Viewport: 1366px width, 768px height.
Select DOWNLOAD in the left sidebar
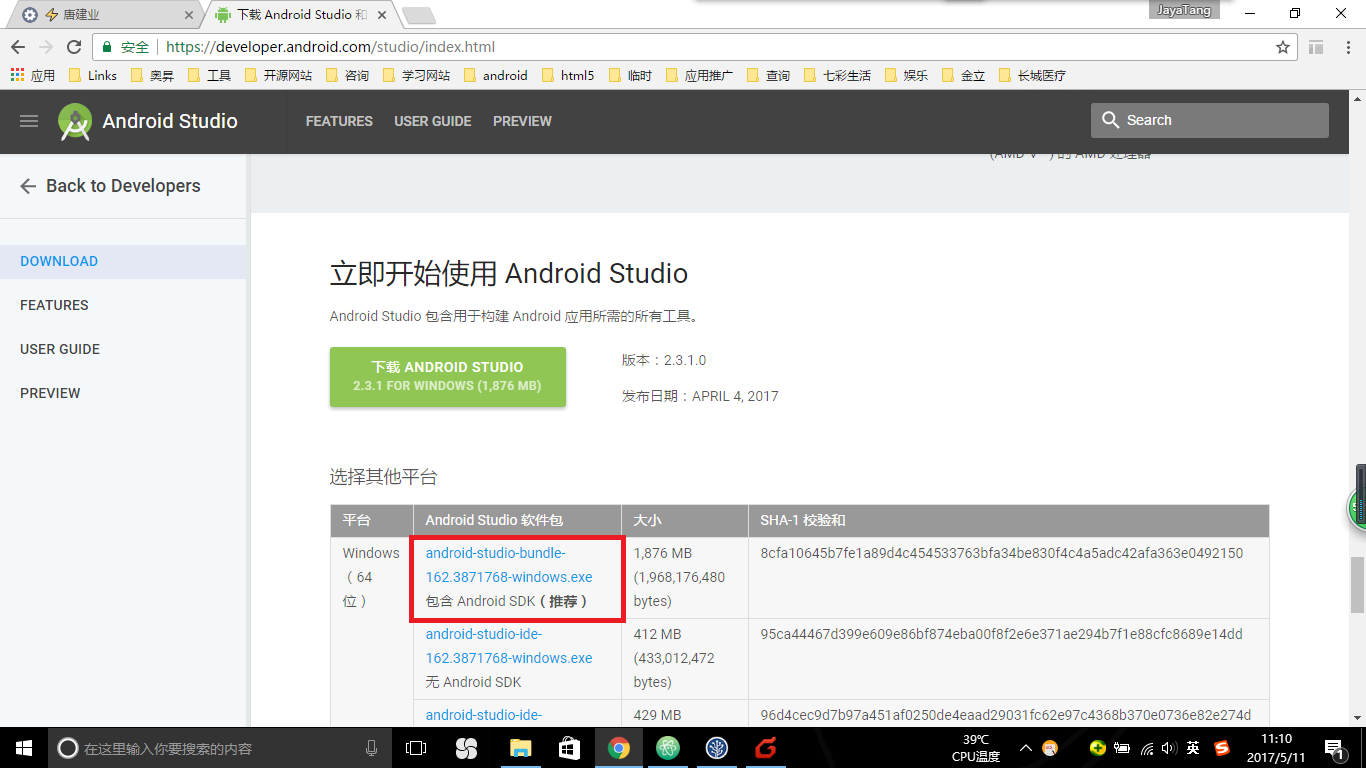123,261
